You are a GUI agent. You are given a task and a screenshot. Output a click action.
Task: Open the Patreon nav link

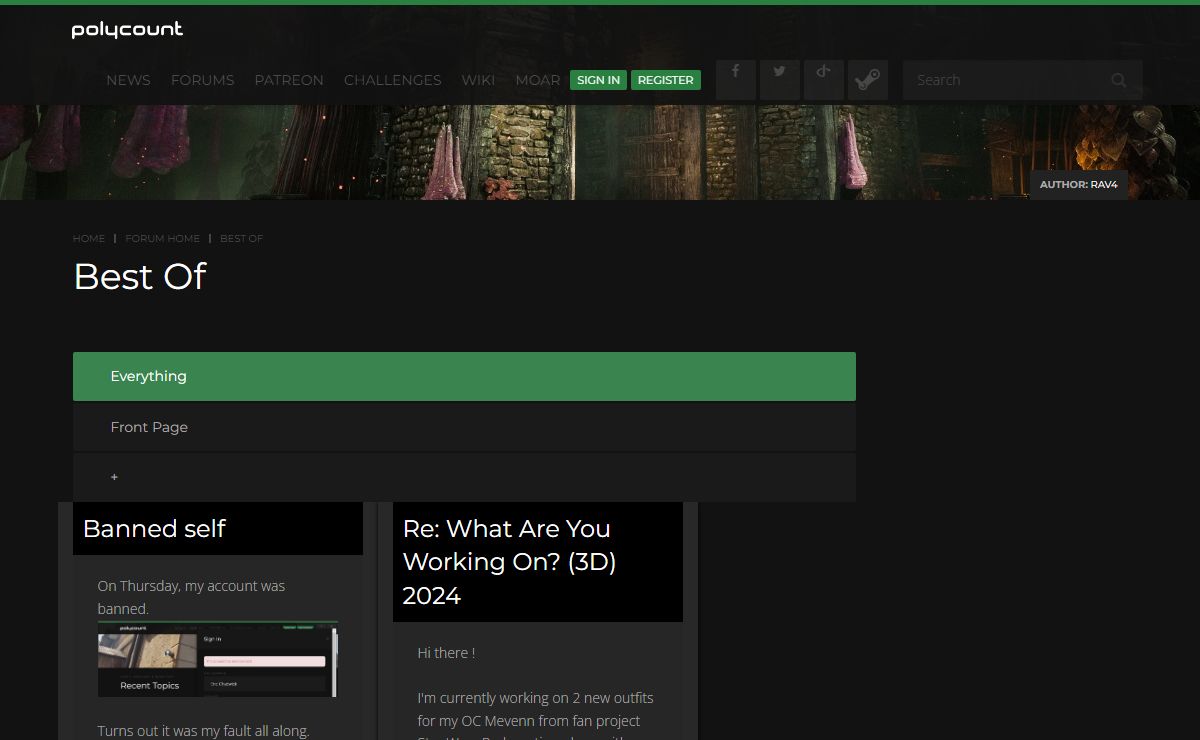click(289, 80)
